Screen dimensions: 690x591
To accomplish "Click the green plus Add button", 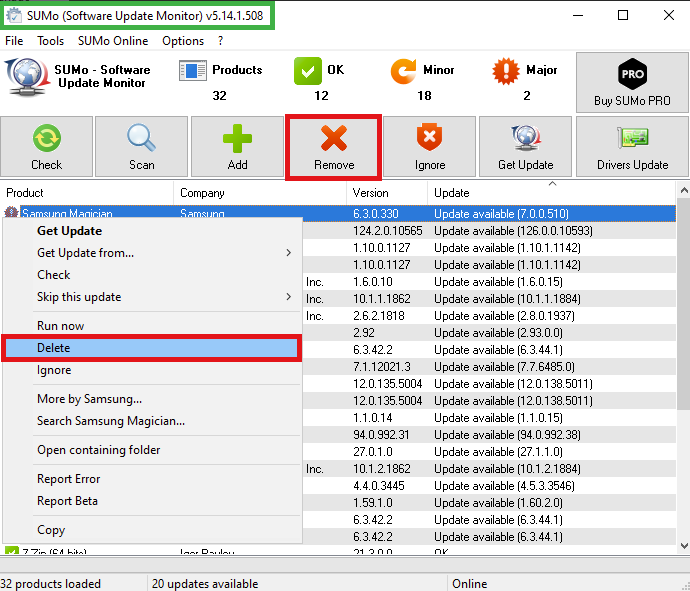I will point(237,147).
